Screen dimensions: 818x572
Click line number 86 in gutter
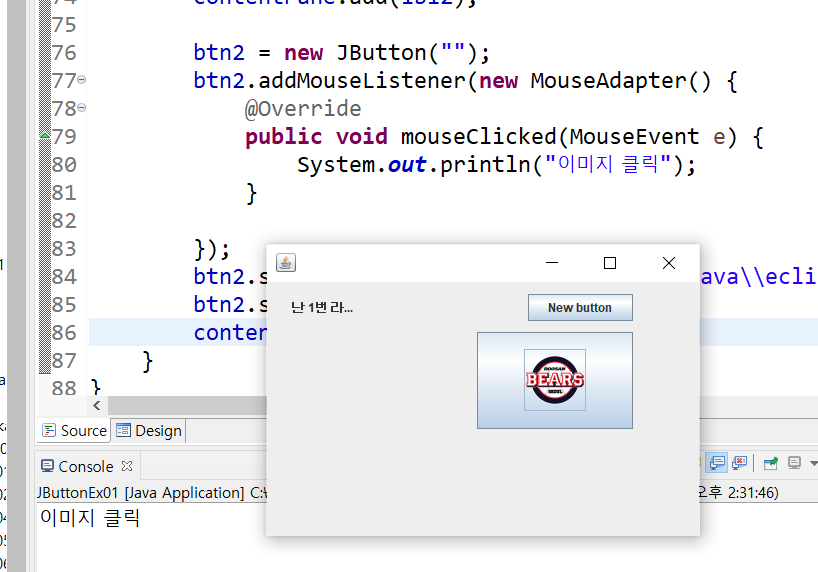pyautogui.click(x=64, y=332)
